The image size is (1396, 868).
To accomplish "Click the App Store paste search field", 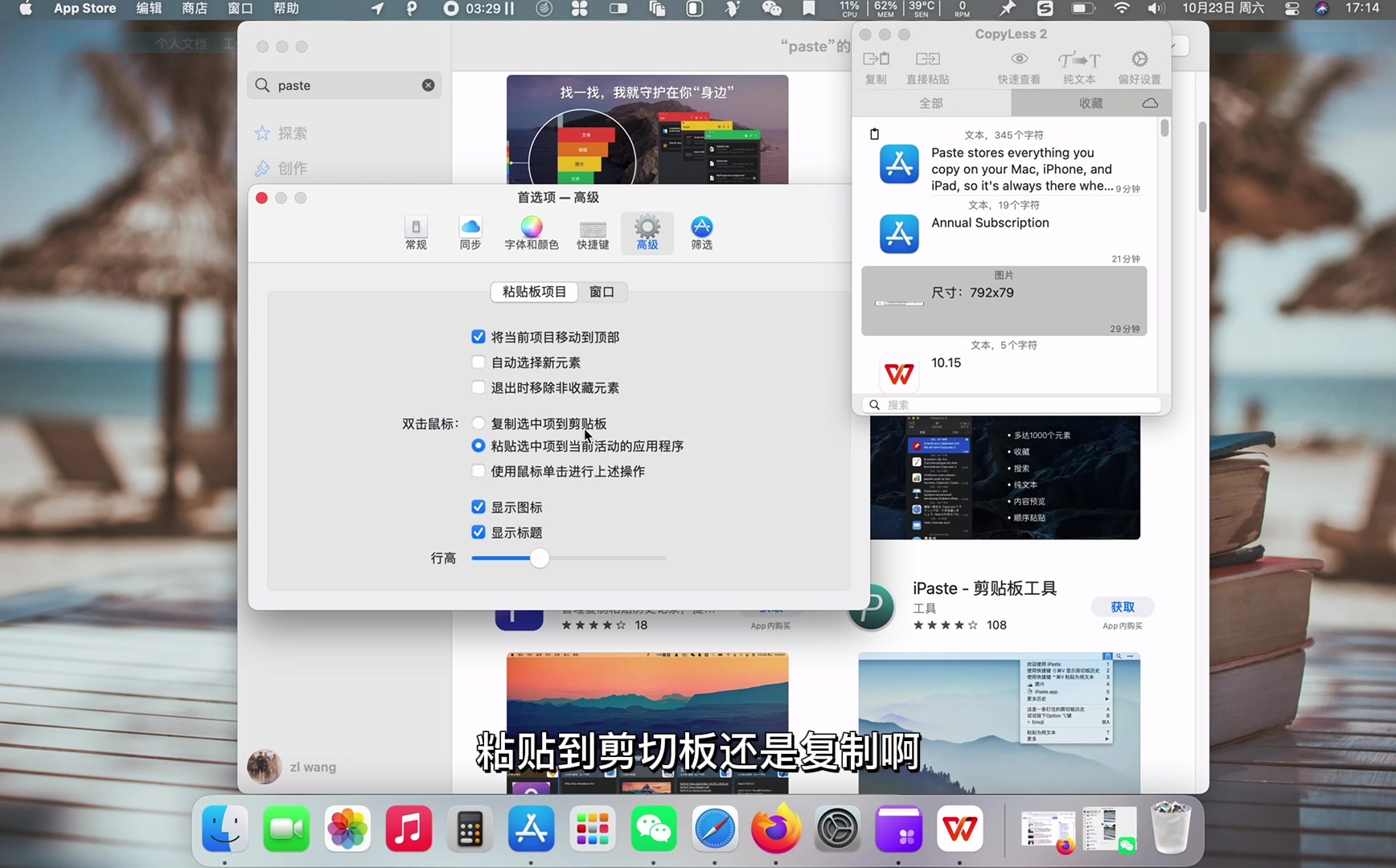I will click(x=344, y=85).
